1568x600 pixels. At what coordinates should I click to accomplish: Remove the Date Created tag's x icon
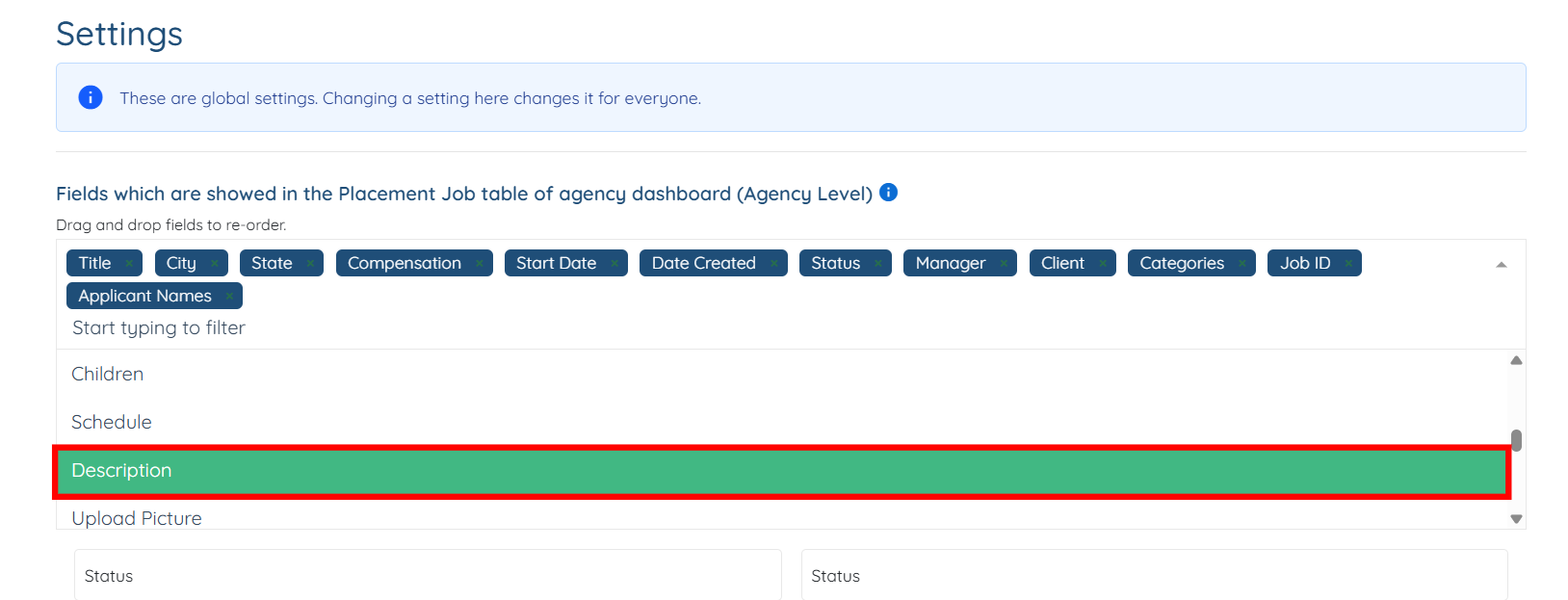773,264
